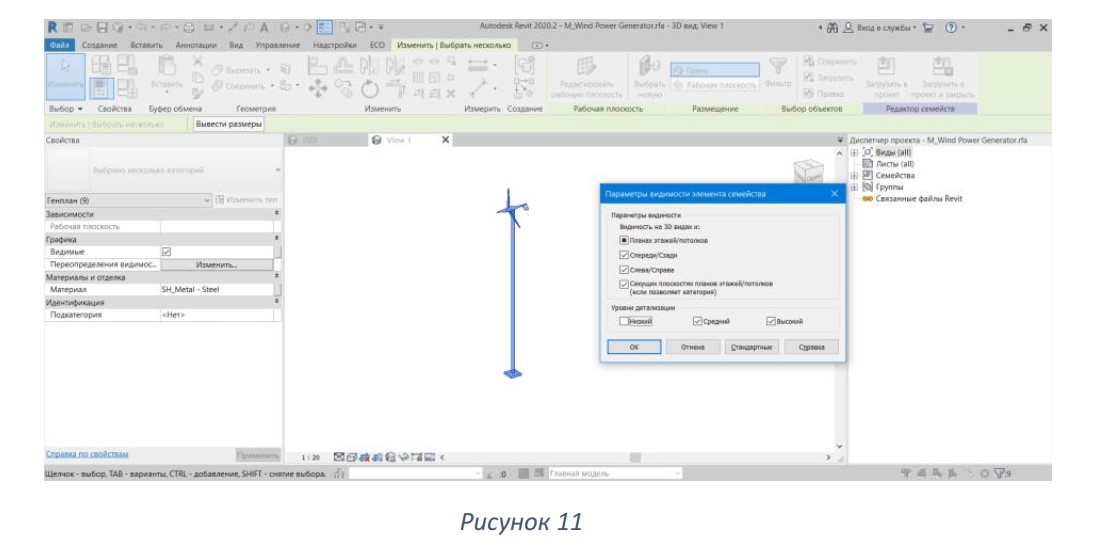1108x551 pixels.
Task: Switch to the Управление ribbon tab
Action: click(x=278, y=45)
